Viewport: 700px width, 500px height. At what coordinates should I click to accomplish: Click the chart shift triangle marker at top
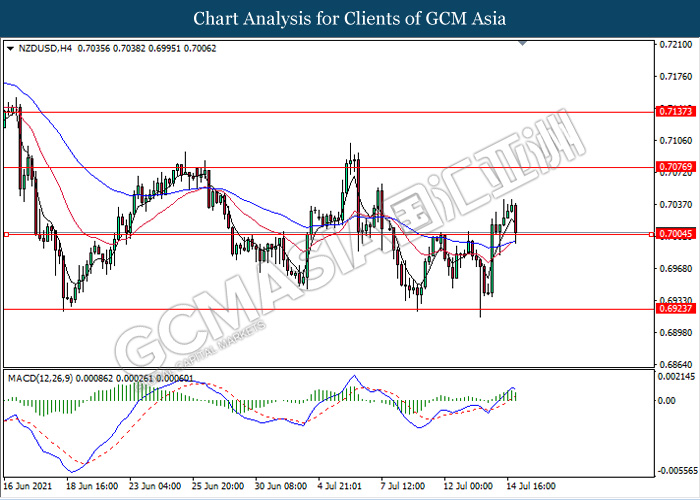pos(523,43)
